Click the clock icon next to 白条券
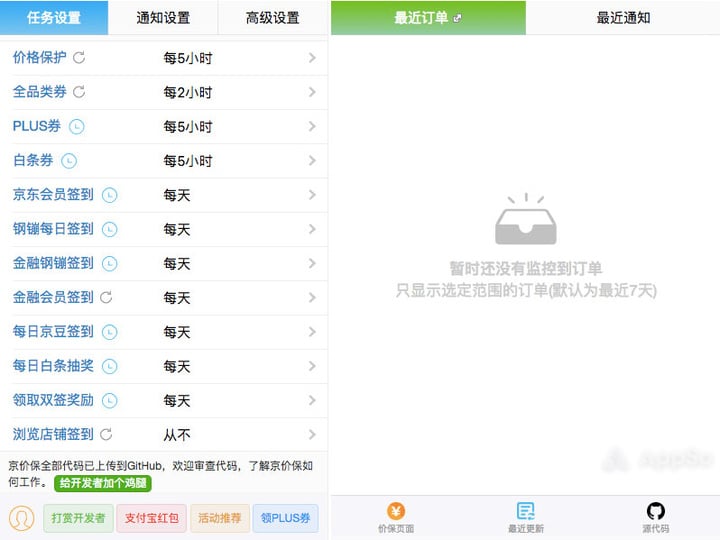This screenshot has height=540, width=720. click(69, 161)
